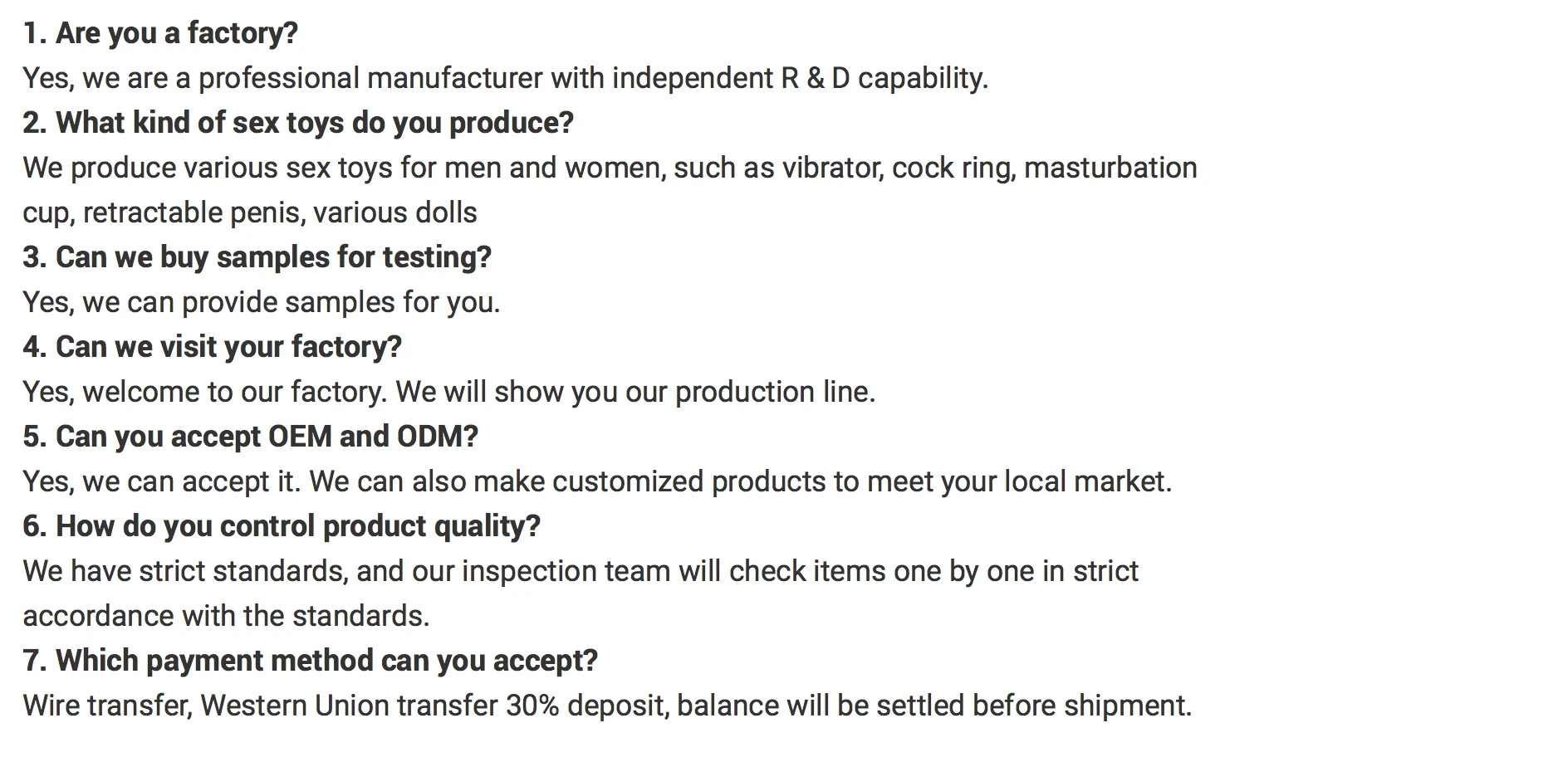The image size is (1568, 757).
Task: Click the line "accordance with the standards."
Action: [226, 616]
